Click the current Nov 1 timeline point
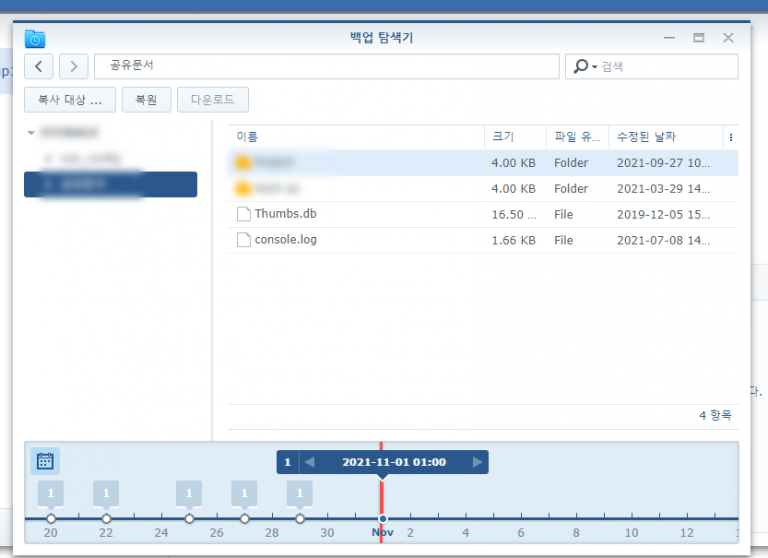 point(383,518)
